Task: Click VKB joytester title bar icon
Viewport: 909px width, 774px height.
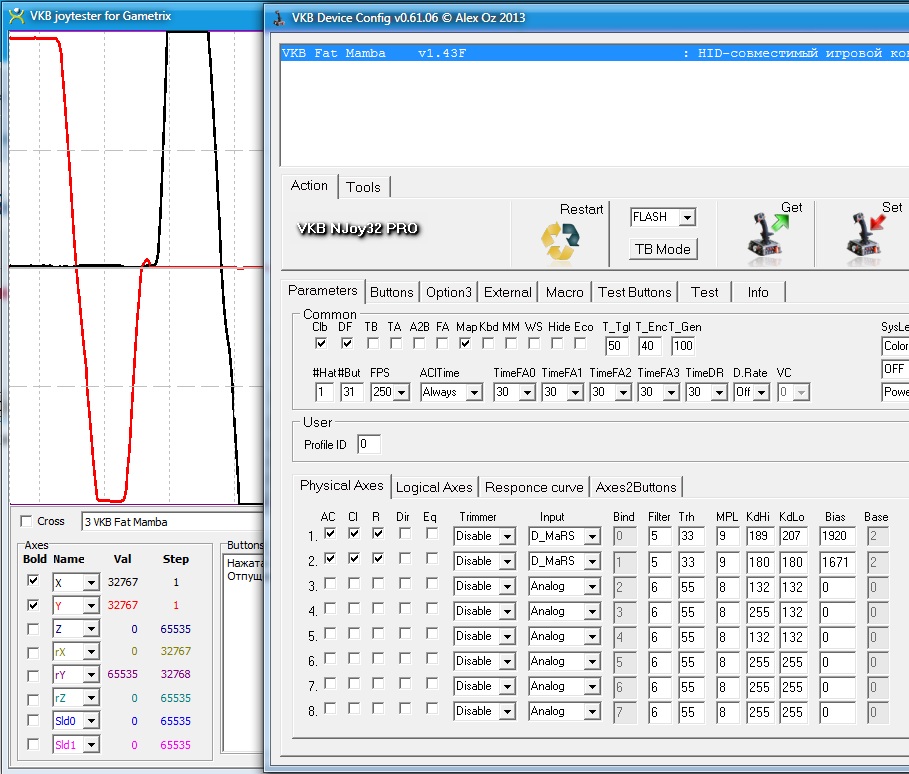Action: point(17,16)
